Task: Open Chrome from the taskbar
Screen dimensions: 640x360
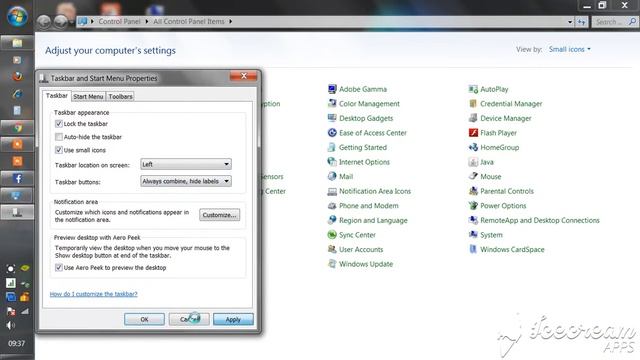Action: pyautogui.click(x=17, y=128)
